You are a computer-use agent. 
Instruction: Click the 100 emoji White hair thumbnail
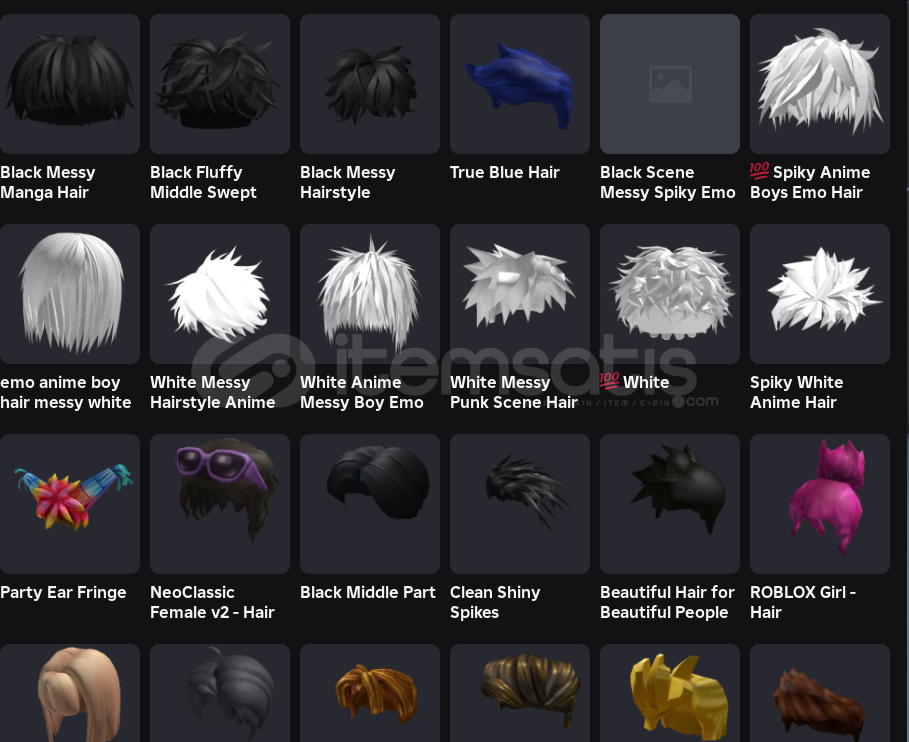pos(670,294)
